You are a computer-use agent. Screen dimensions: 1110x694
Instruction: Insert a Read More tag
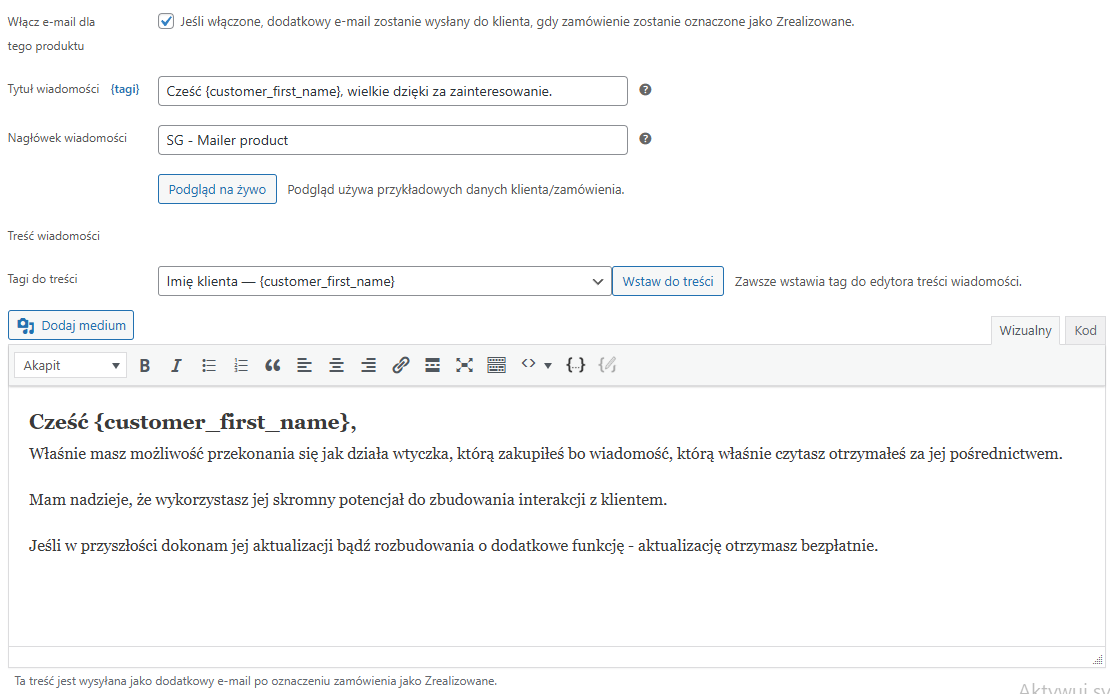point(432,366)
